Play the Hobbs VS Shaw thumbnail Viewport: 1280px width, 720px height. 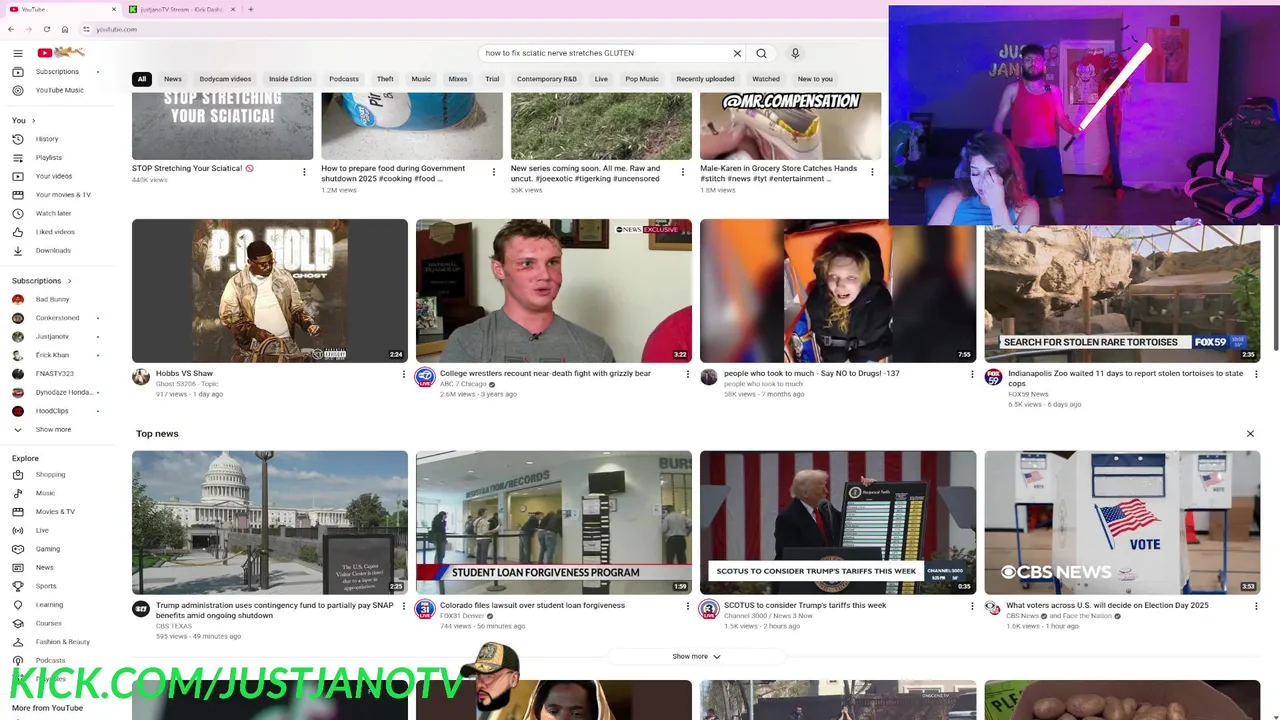click(270, 291)
